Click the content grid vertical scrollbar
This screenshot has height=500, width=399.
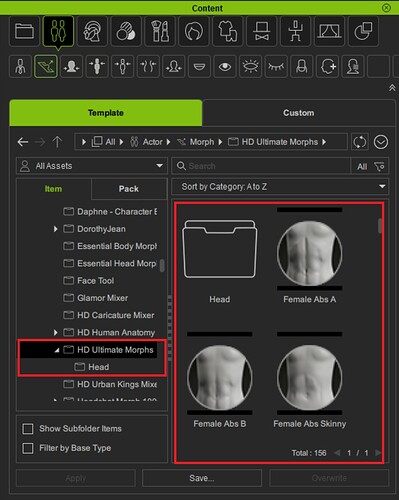pyautogui.click(x=380, y=226)
